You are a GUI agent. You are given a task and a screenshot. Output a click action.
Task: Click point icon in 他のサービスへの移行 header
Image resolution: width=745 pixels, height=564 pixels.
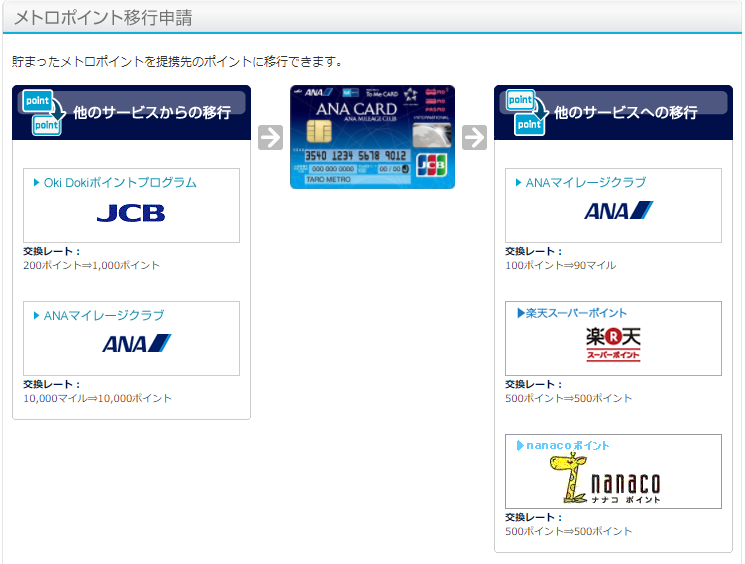[x=527, y=113]
